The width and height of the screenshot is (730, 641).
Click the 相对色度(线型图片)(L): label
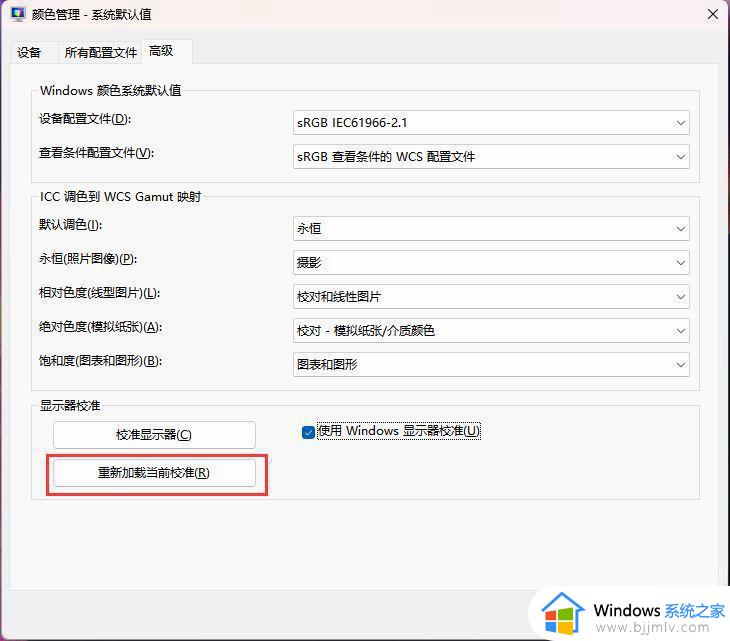point(99,293)
